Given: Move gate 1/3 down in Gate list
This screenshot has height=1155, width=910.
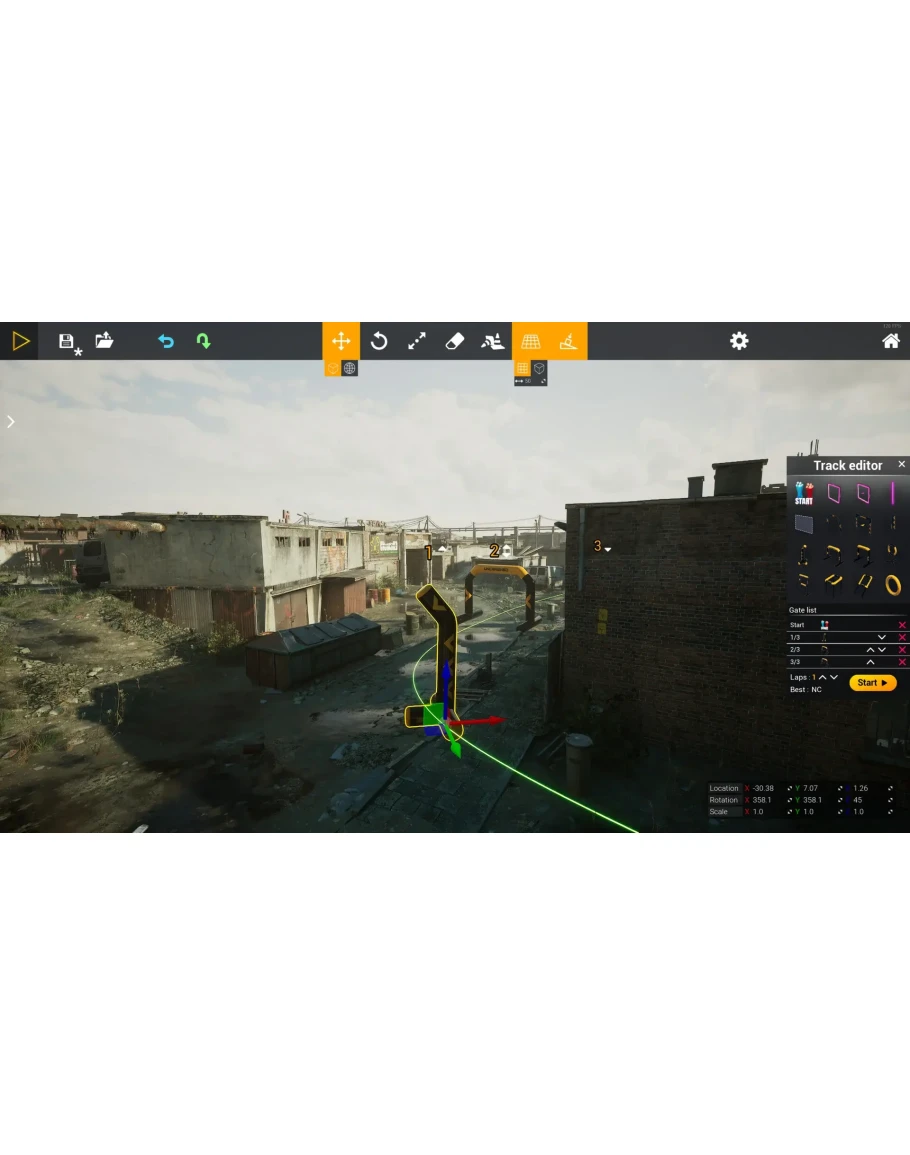Looking at the screenshot, I should pyautogui.click(x=881, y=637).
